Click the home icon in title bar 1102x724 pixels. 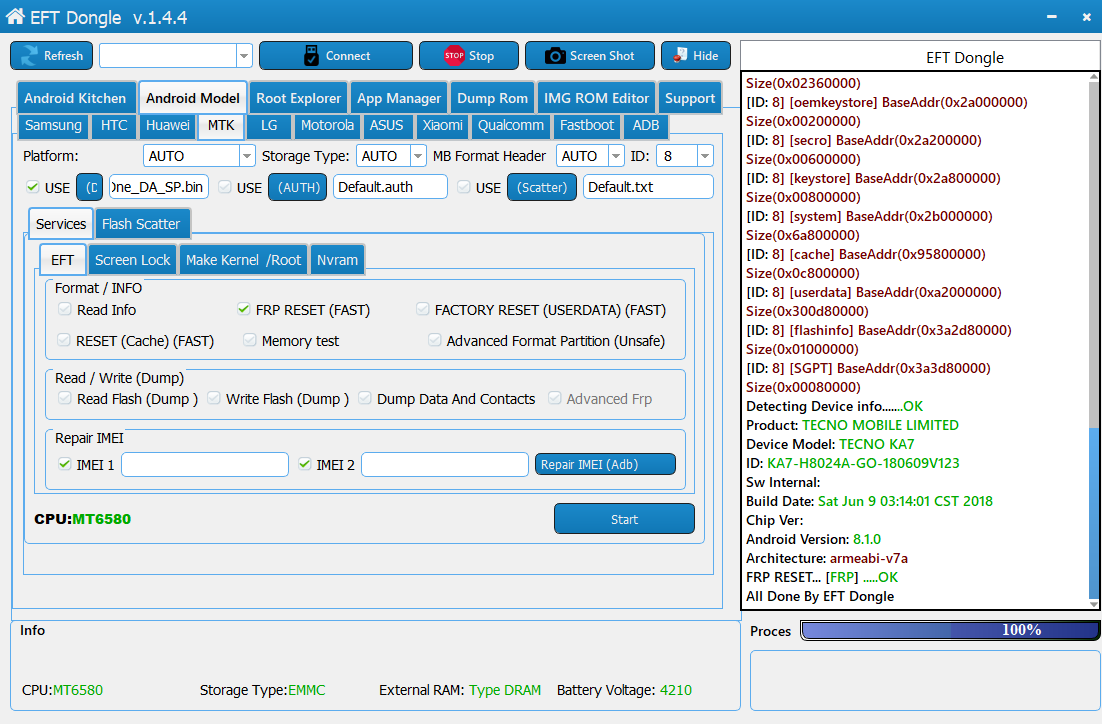pos(15,16)
